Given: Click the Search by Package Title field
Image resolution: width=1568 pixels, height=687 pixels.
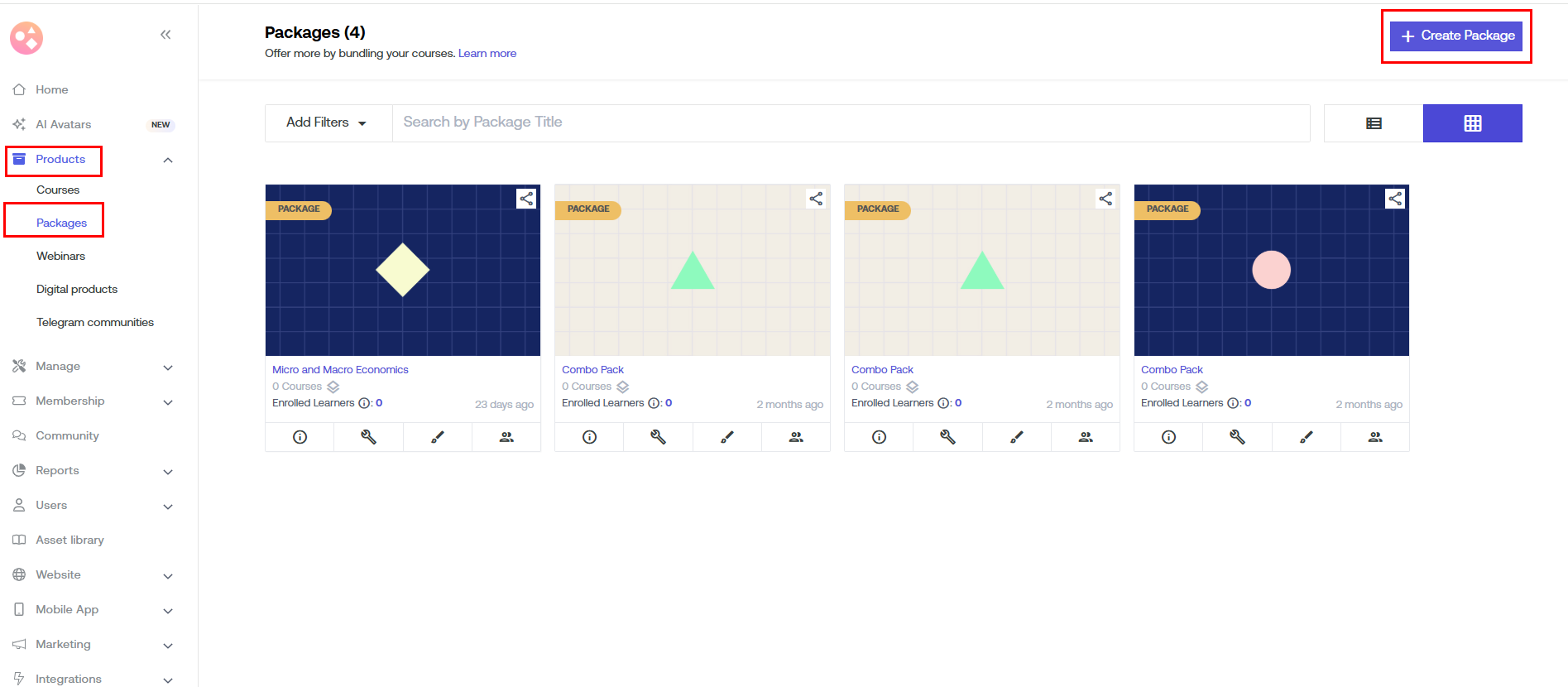Looking at the screenshot, I should tap(851, 123).
